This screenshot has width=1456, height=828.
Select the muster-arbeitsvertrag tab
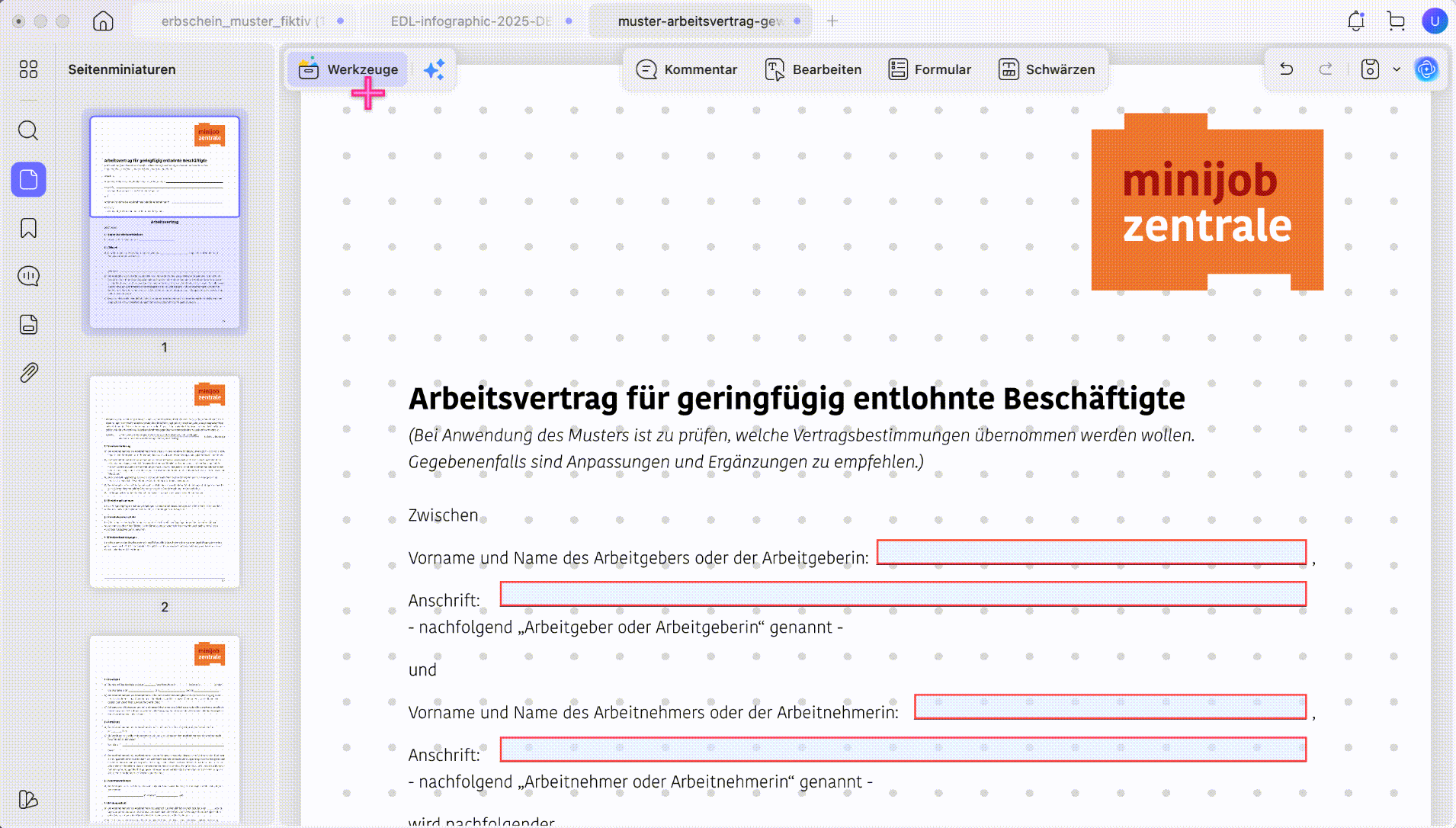(700, 21)
